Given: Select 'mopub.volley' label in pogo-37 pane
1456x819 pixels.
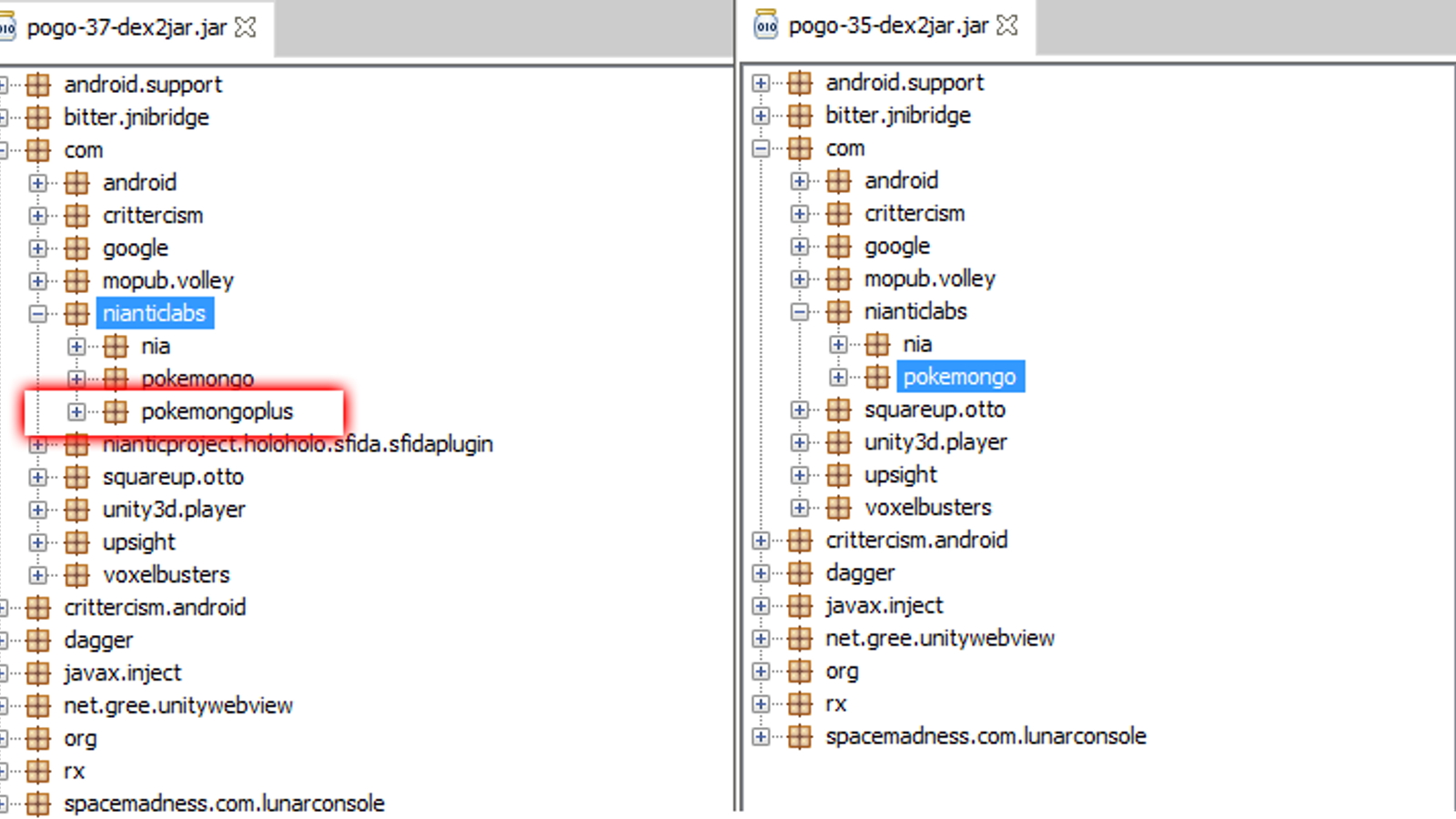Looking at the screenshot, I should [x=168, y=281].
